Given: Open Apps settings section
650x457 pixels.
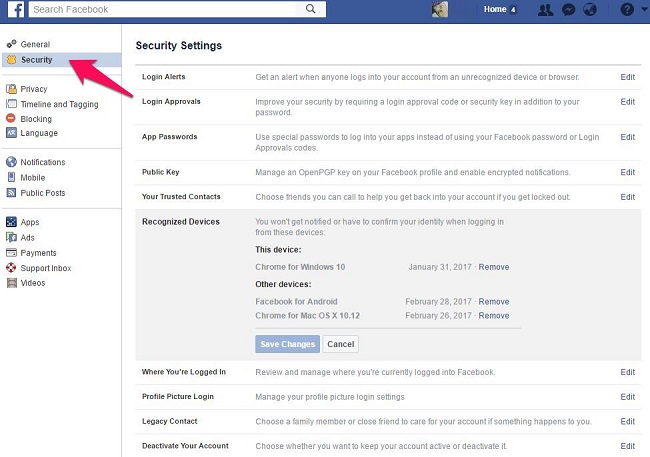Looking at the screenshot, I should point(30,222).
